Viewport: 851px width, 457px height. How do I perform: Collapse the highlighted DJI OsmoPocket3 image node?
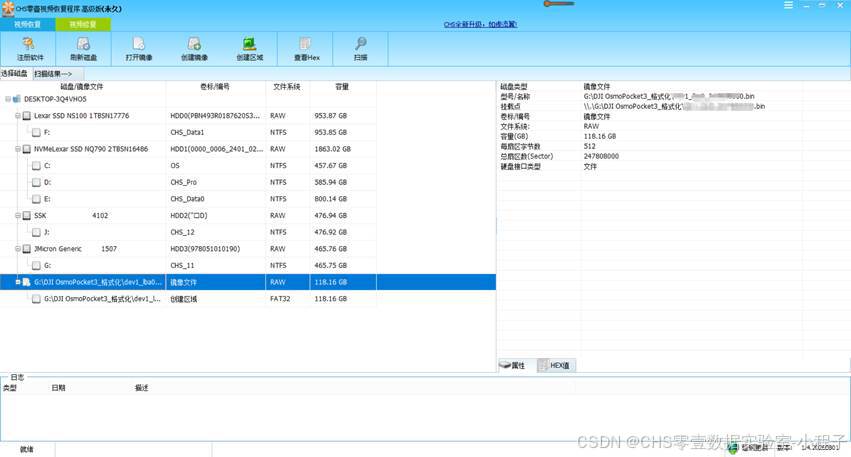17,282
